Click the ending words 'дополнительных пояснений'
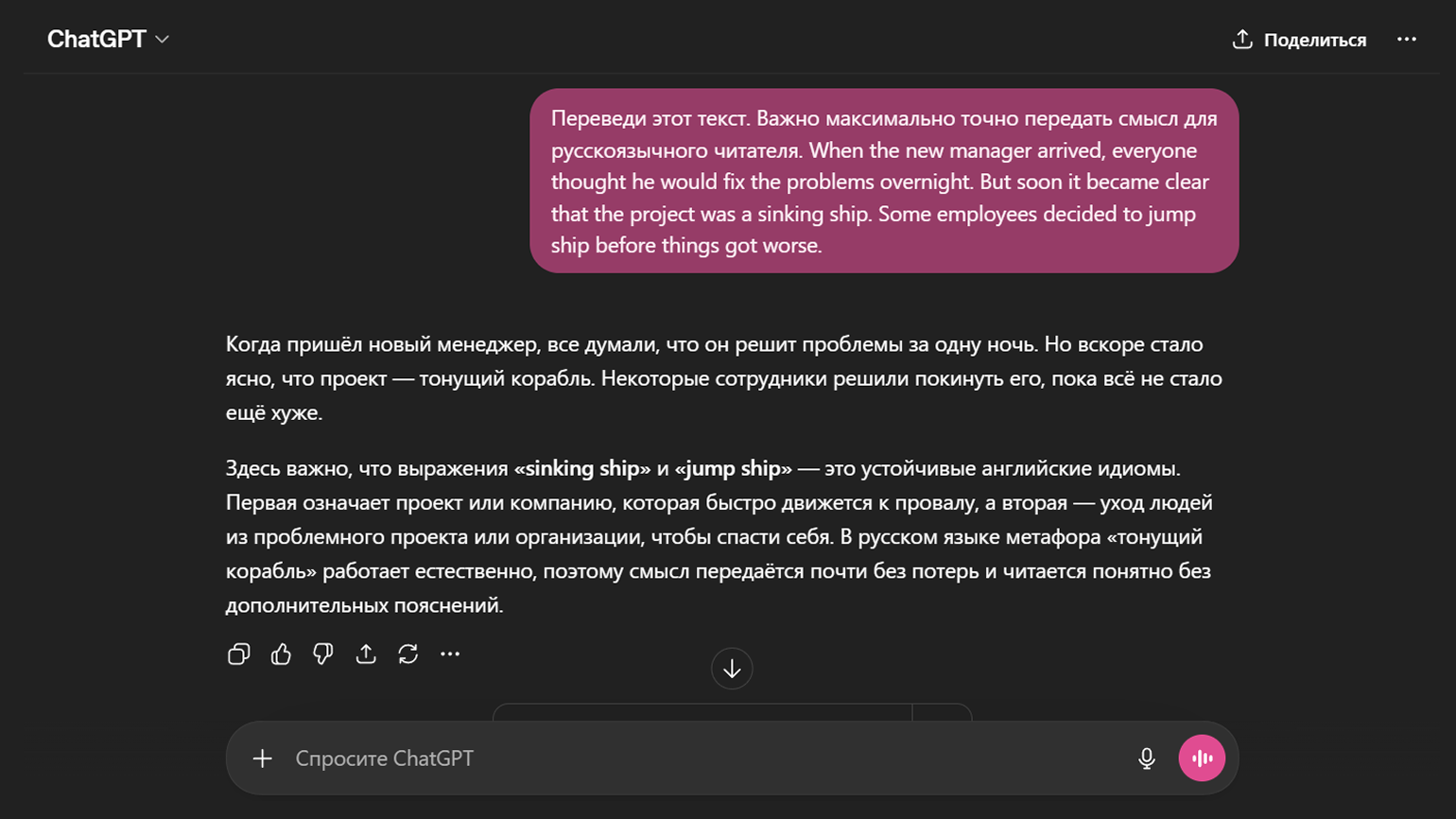The image size is (1456, 819). [x=364, y=606]
